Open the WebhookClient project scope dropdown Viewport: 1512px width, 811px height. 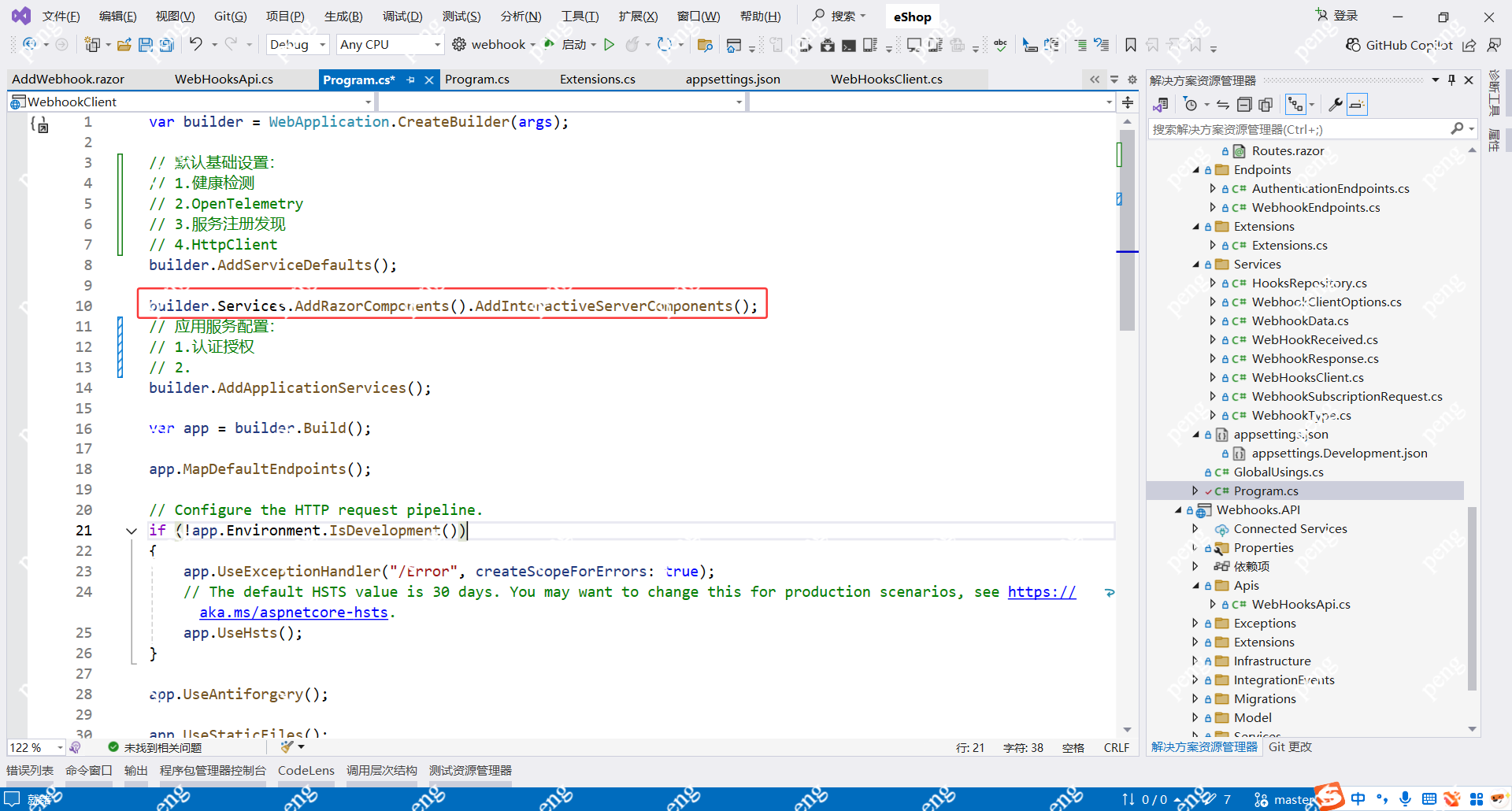[191, 102]
